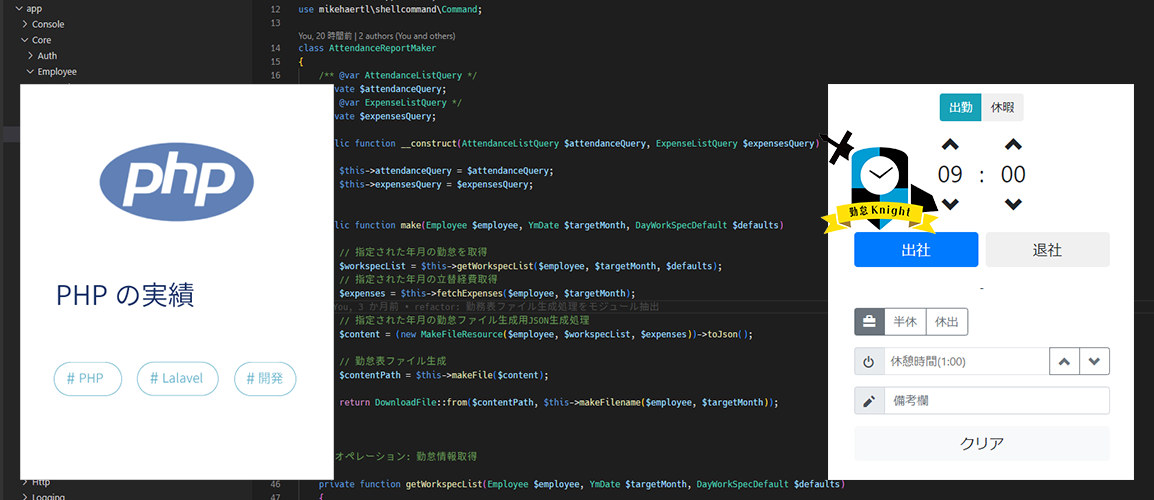The width and height of the screenshot is (1154, 500).
Task: Decrease the hour with the down arrow
Action: pyautogui.click(x=950, y=204)
